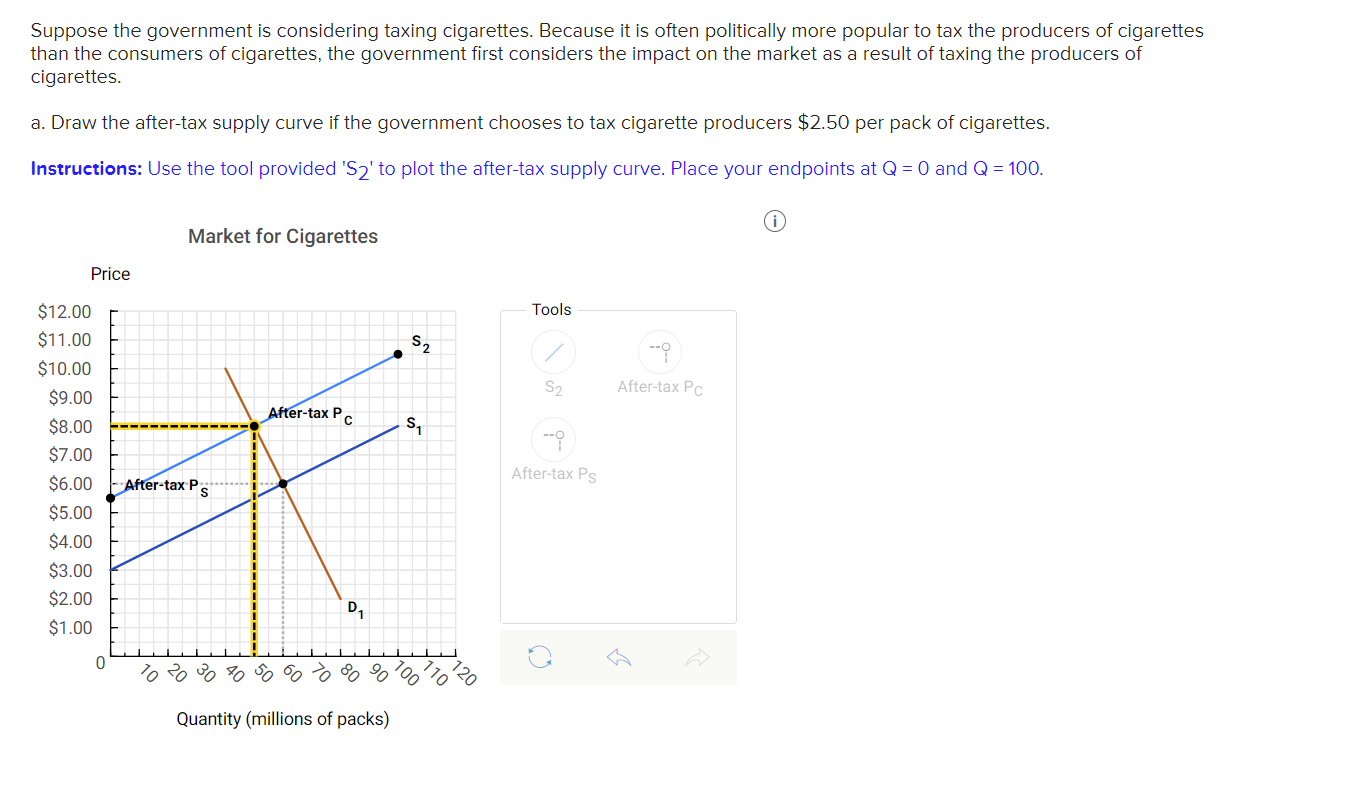Click the intersection point on supply curve S1
Screen dimensions: 1348x787
[283, 483]
